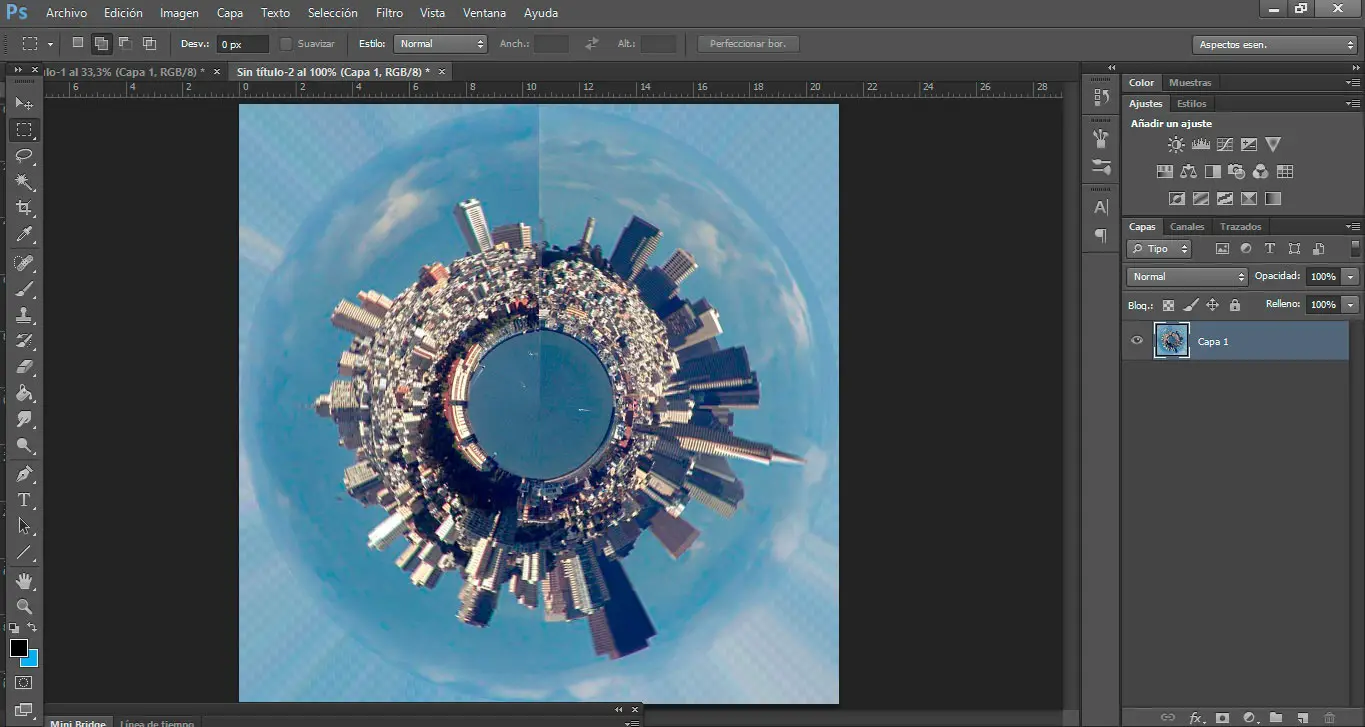
Task: Select the Lasso tool
Action: point(25,156)
